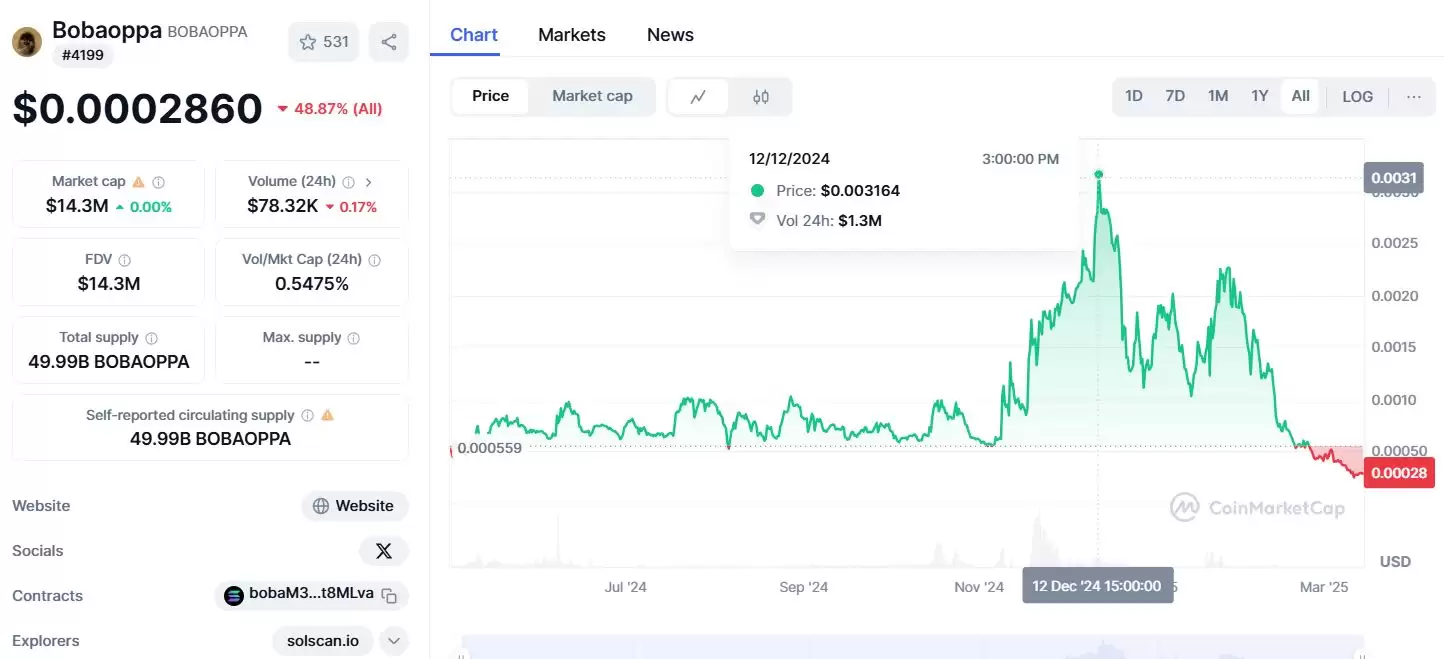Copy the contract address icon
The image size is (1444, 659).
pos(390,596)
